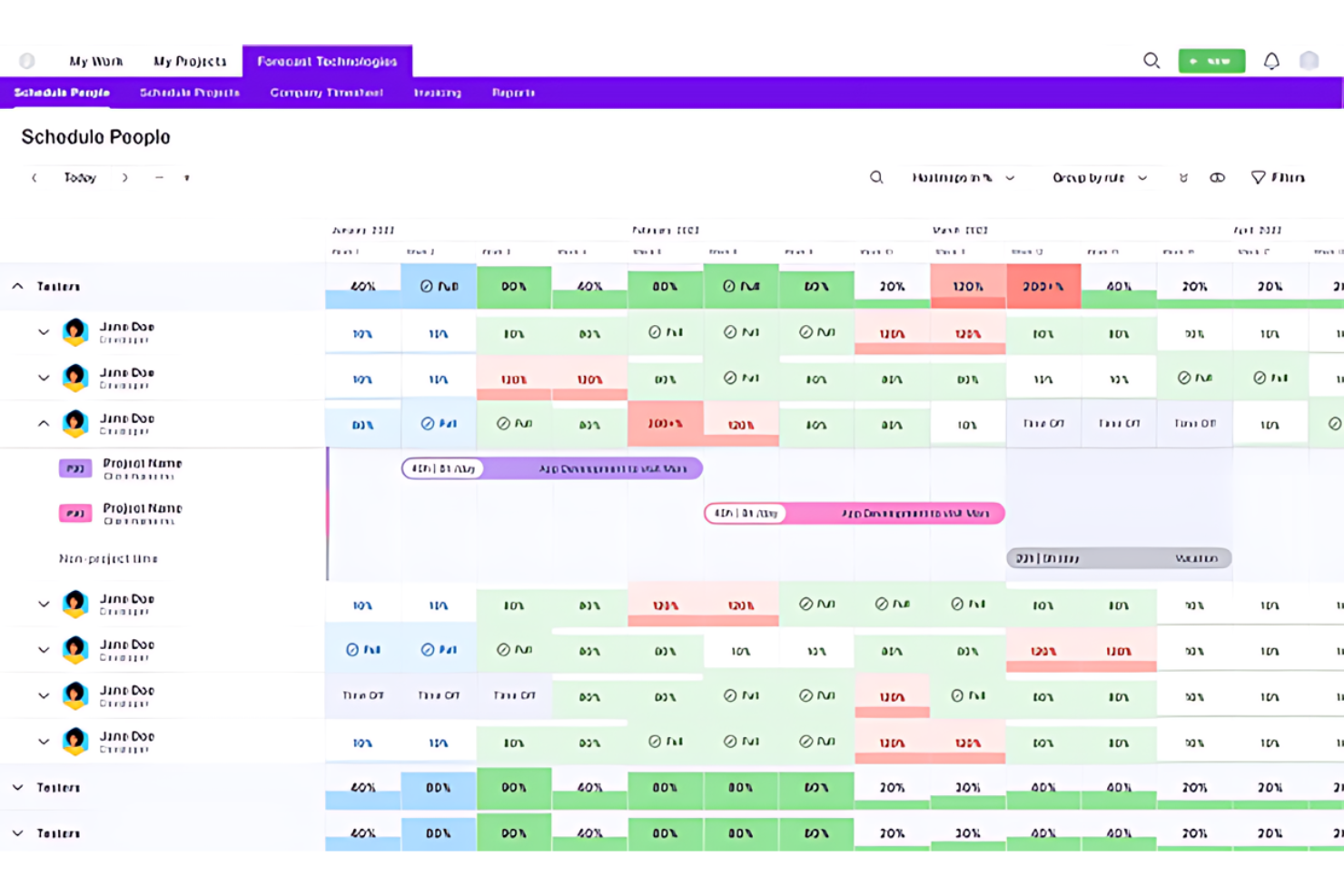Click the Non-project time row label
Viewport: 1344px width, 896px height.
pos(108,559)
